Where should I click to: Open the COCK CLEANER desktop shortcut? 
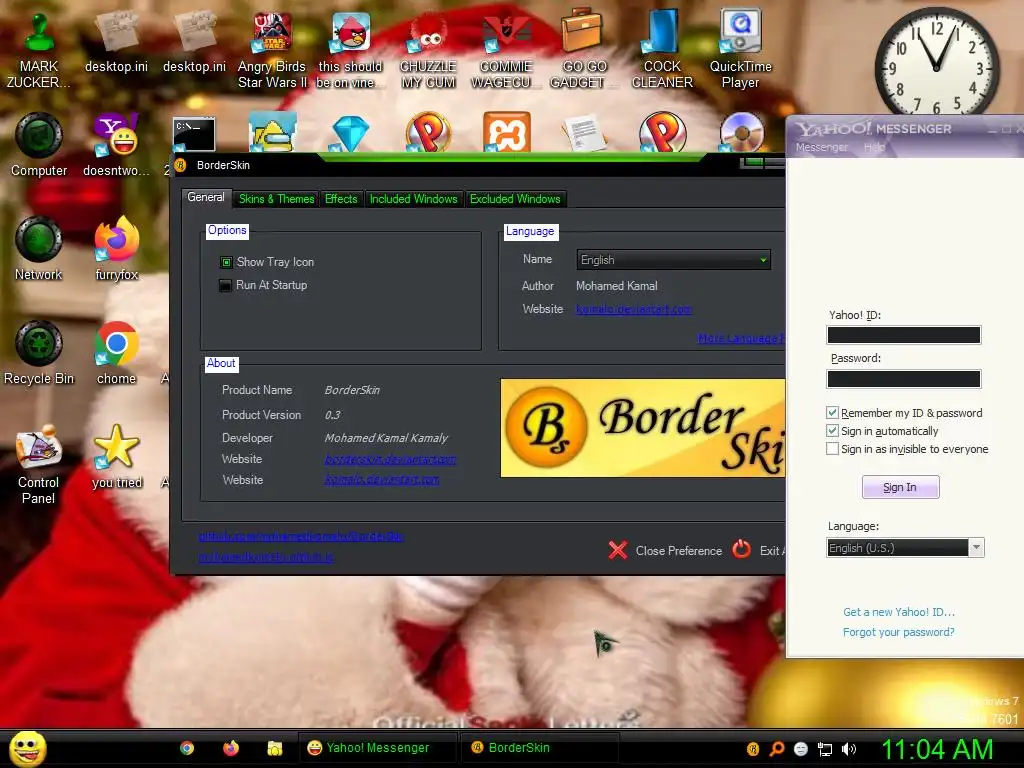click(x=662, y=50)
